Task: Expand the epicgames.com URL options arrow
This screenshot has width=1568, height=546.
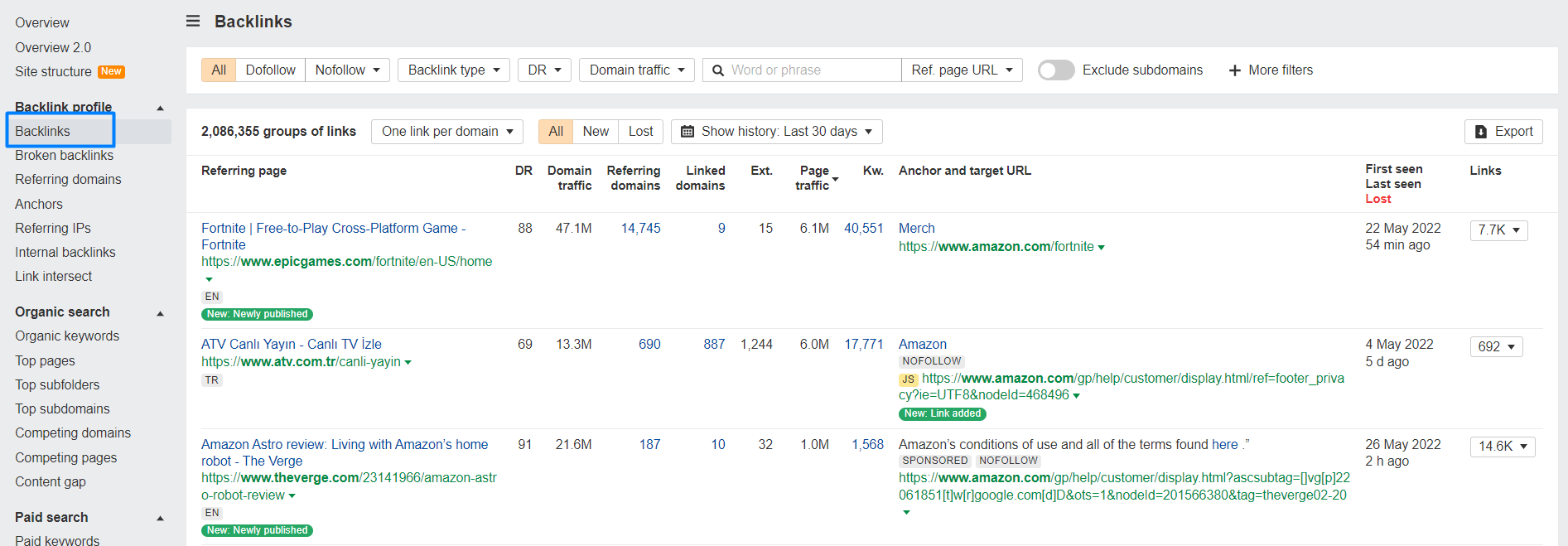Action: [x=209, y=279]
